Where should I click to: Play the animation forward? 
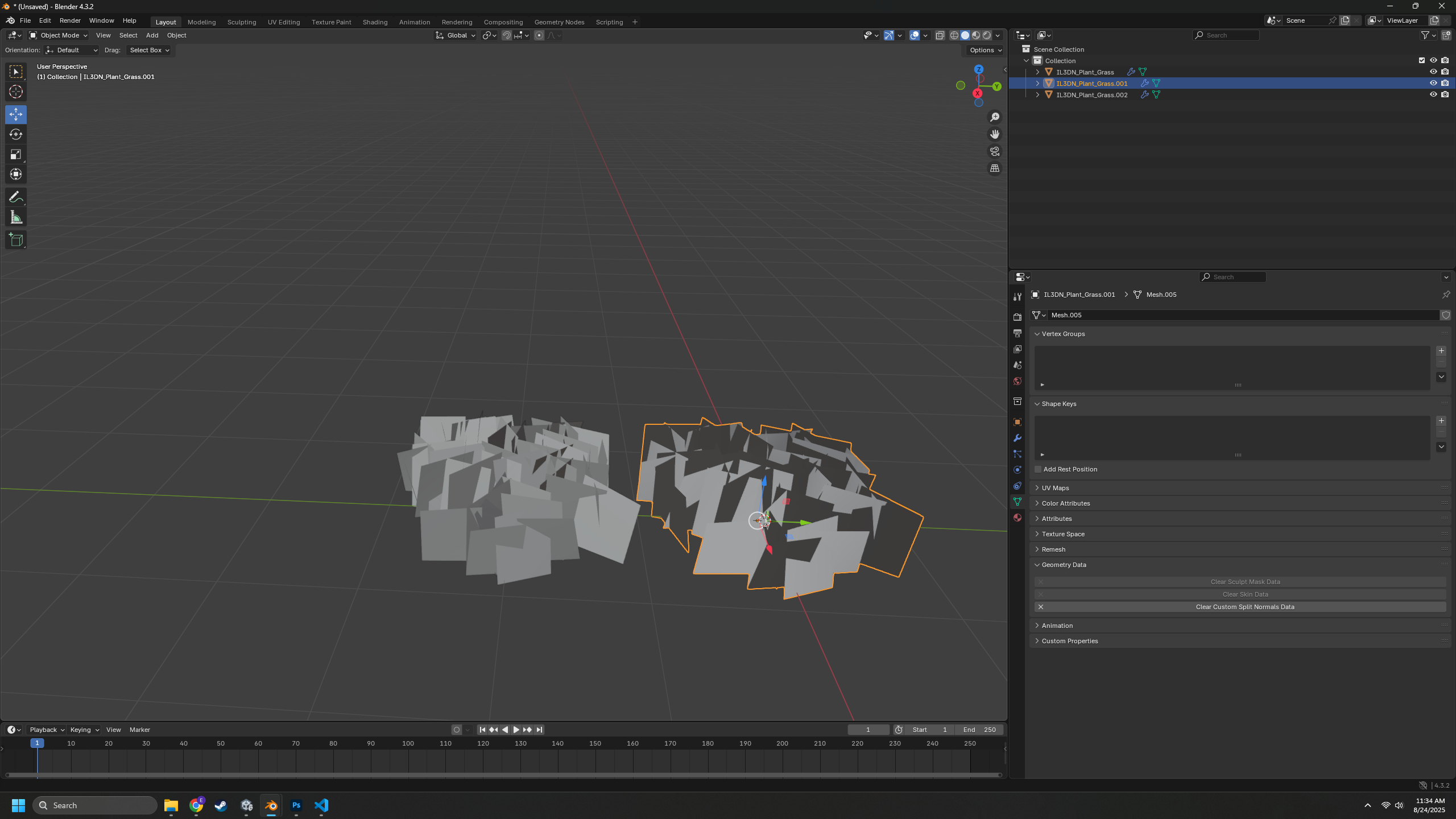tap(516, 730)
